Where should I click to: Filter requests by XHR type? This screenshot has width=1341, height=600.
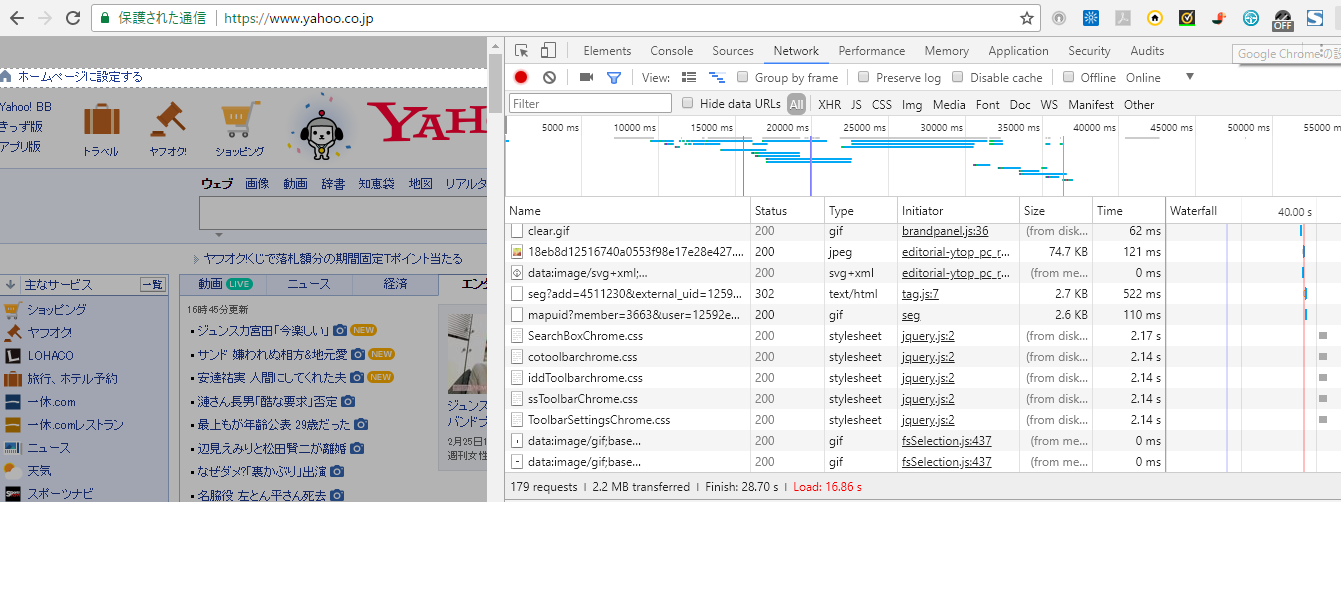829,104
